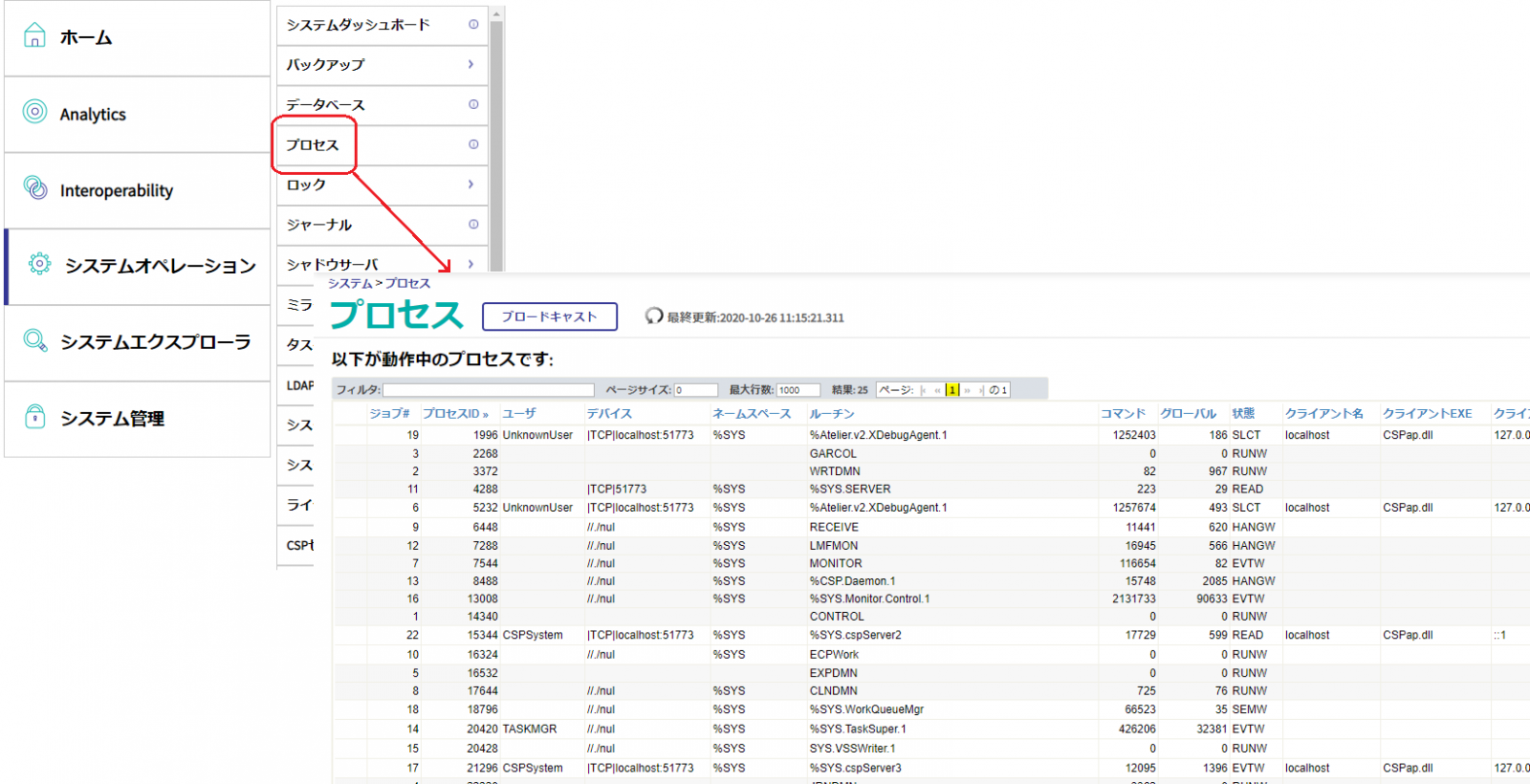Click the LMFMON routine row
This screenshot has height=784, width=1530.
pyautogui.click(x=834, y=546)
